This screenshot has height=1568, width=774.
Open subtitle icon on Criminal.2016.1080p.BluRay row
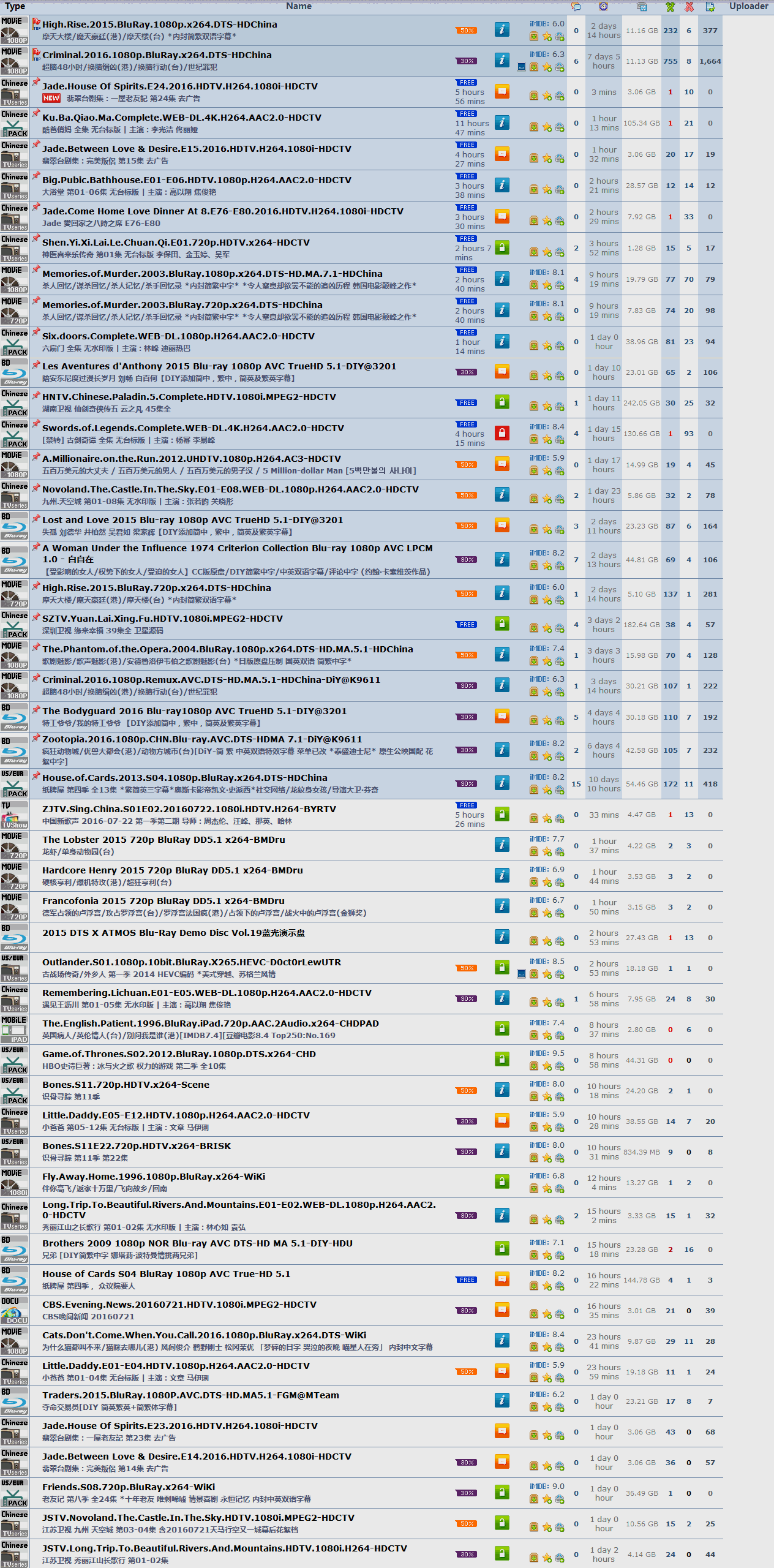[521, 67]
